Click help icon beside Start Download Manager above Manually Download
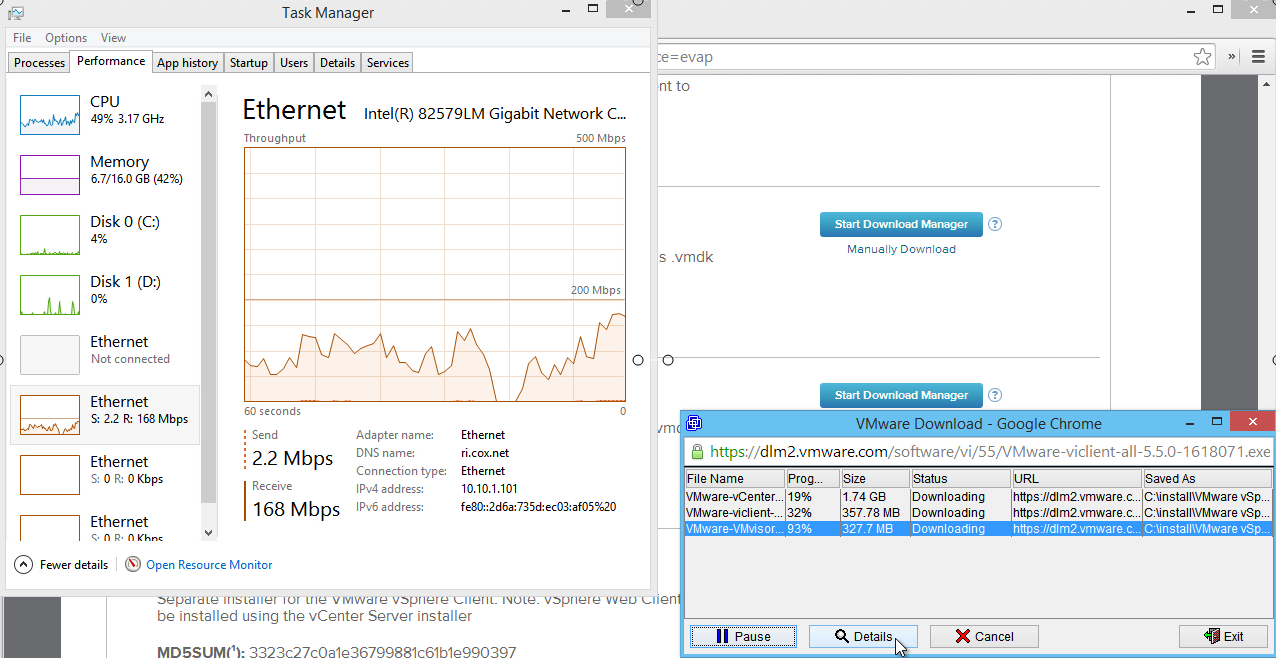 tap(995, 224)
